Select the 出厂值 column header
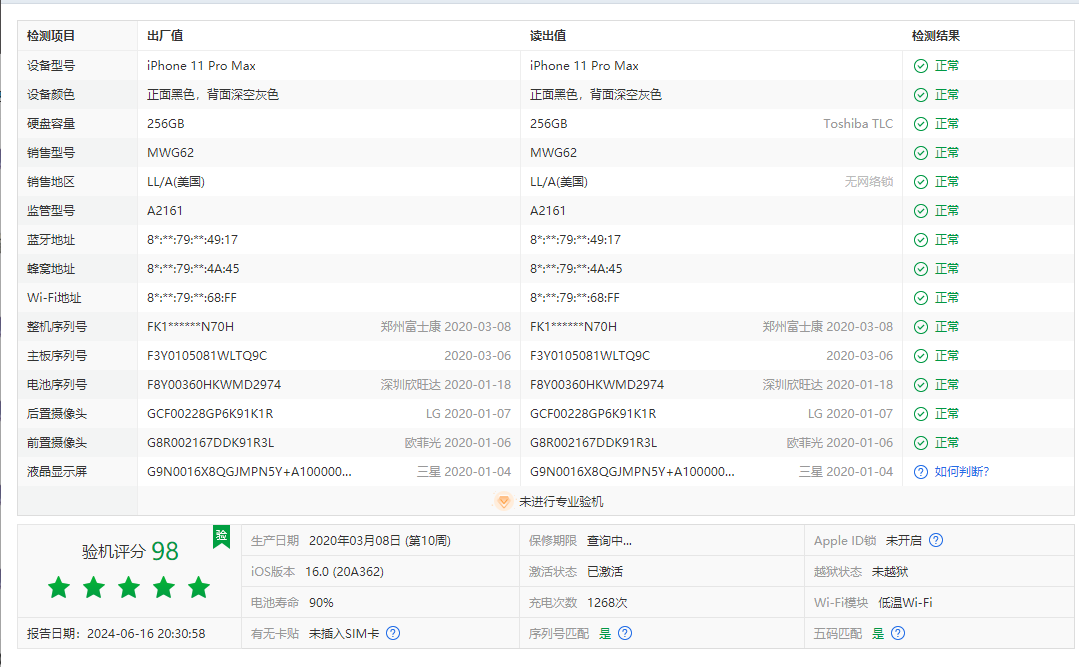 pos(165,36)
